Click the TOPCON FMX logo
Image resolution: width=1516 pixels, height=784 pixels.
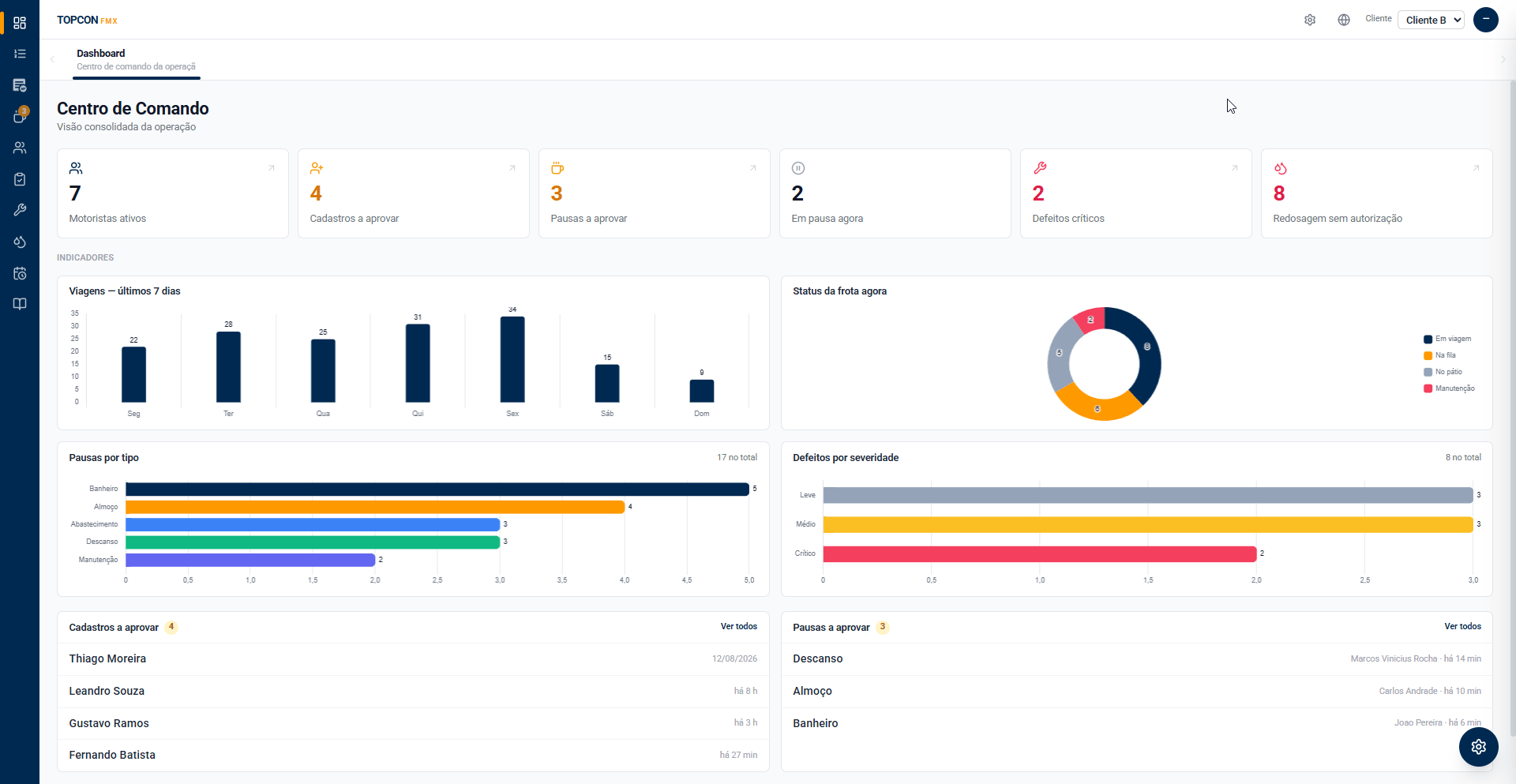pos(87,20)
